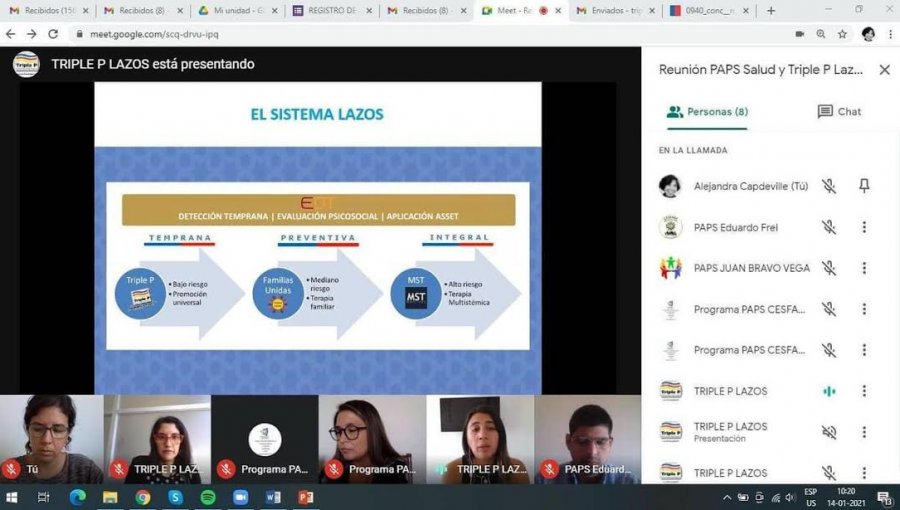Viewport: 900px width, 510px height.
Task: Open Google Chrome from the taskbar
Action: (x=143, y=497)
